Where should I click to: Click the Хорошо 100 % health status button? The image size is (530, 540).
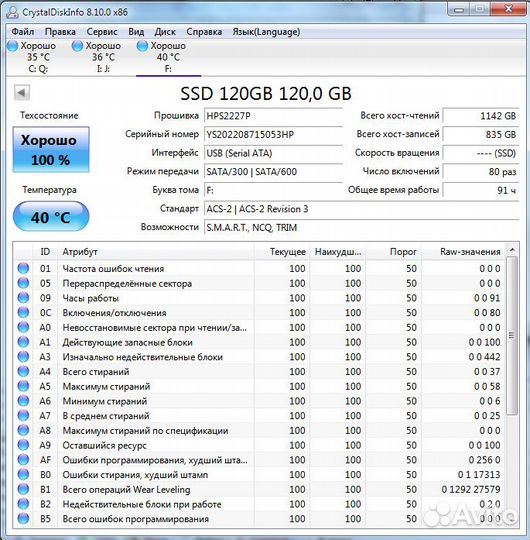click(51, 149)
